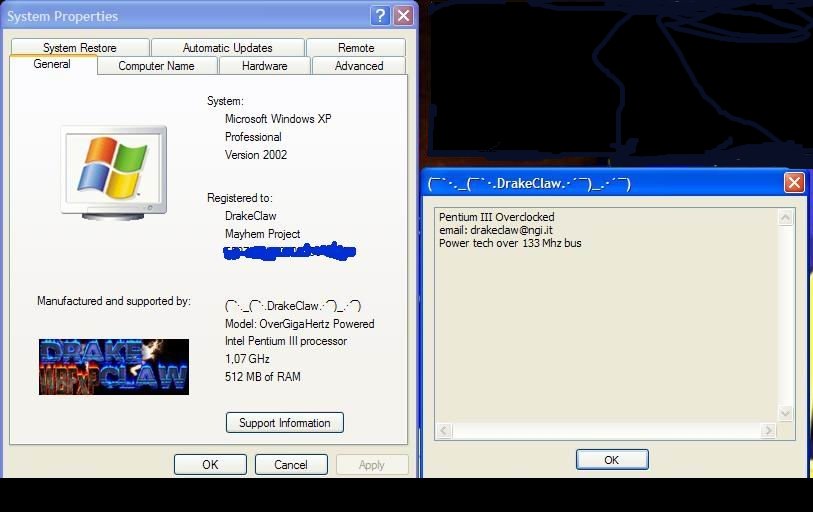Close the DrakeClaw support dialog
This screenshot has height=512, width=813.
tap(794, 183)
